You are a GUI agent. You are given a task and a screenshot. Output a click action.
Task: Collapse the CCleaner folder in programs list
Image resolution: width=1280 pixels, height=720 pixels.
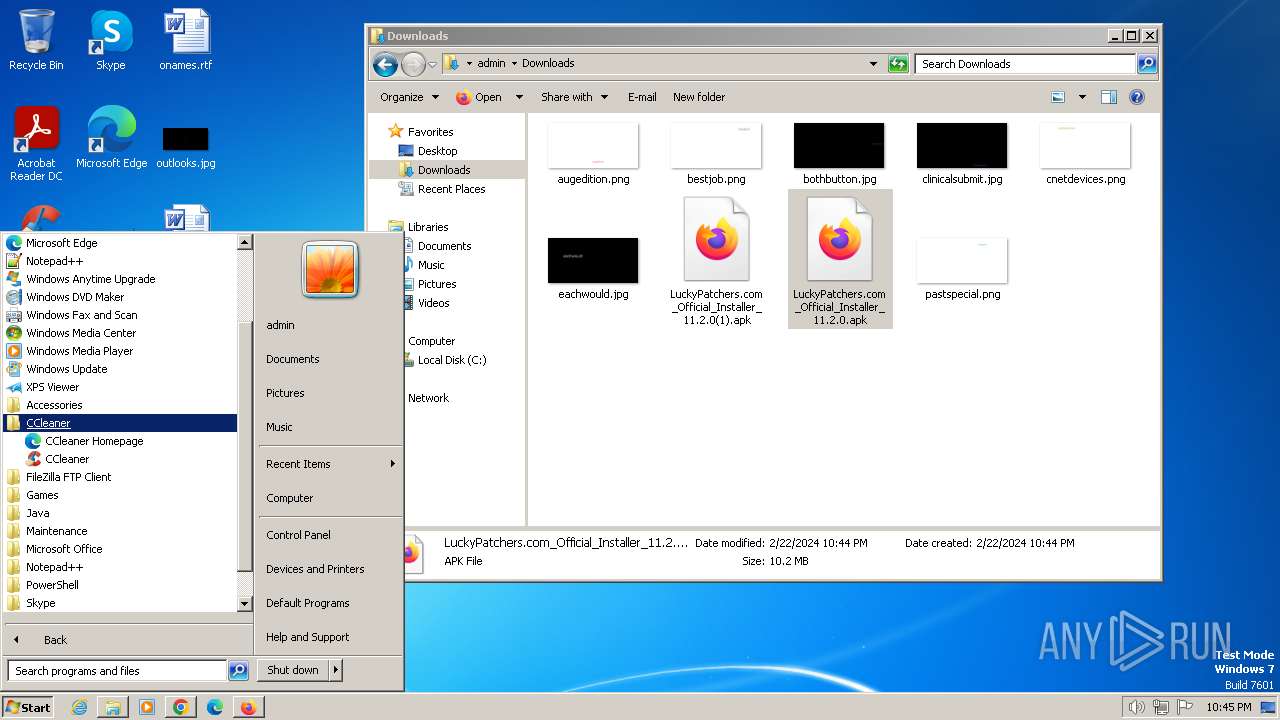click(x=120, y=423)
